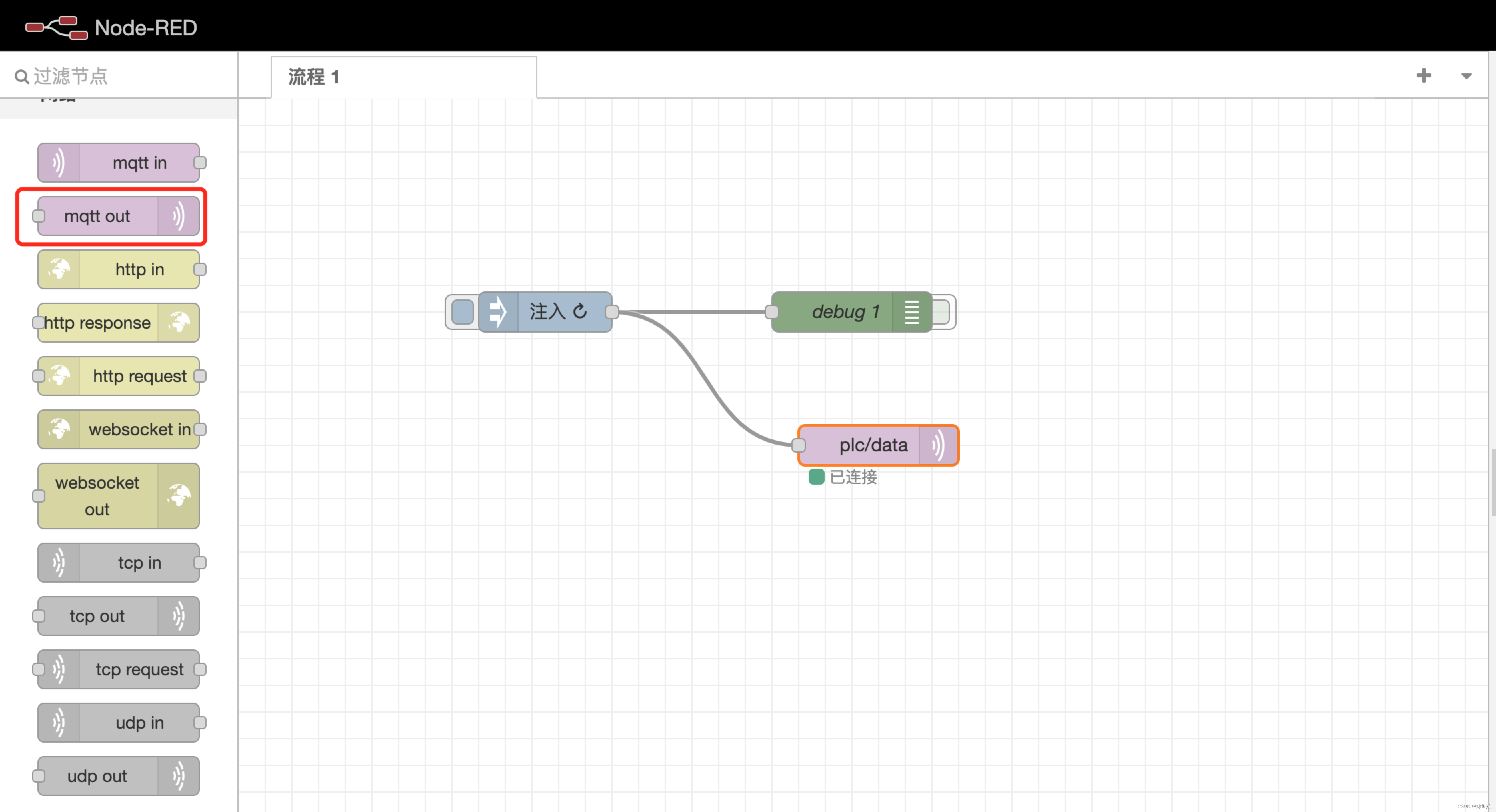
Task: Trigger the 注入 inject node with its button
Action: [462, 312]
